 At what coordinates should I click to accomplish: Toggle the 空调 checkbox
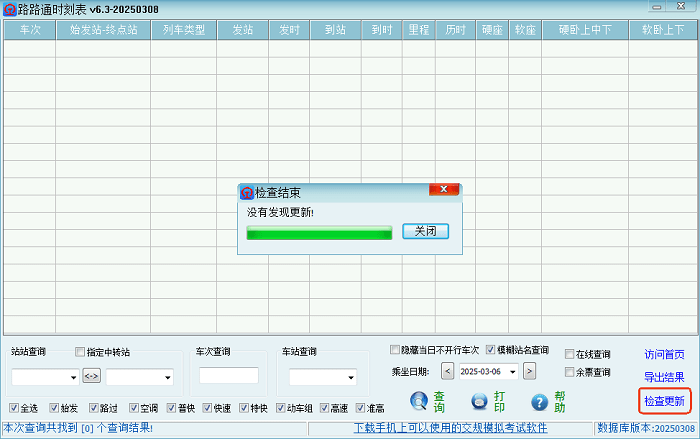coord(134,408)
